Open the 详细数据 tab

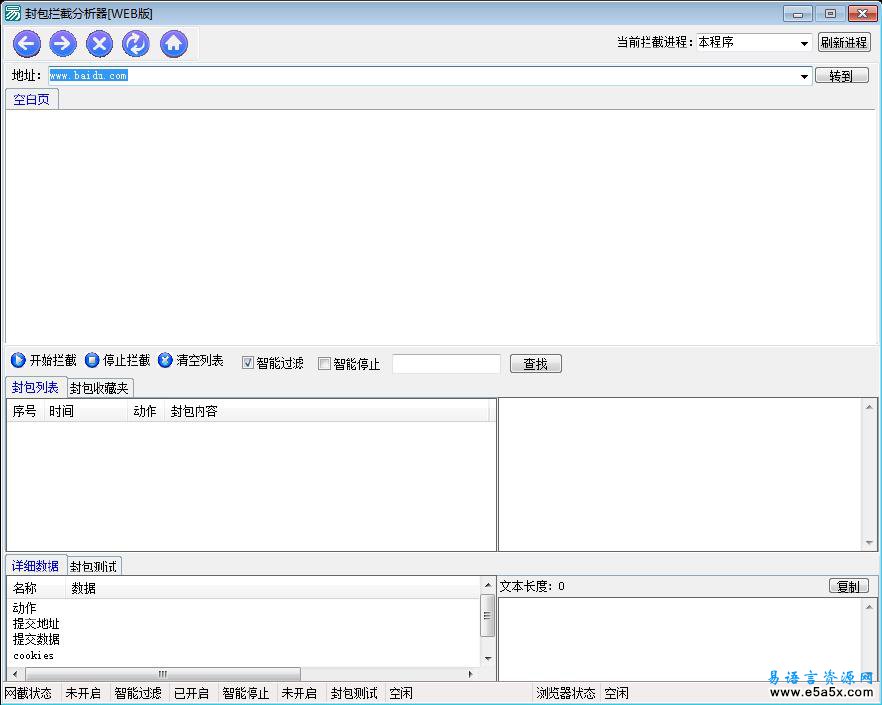point(35,565)
